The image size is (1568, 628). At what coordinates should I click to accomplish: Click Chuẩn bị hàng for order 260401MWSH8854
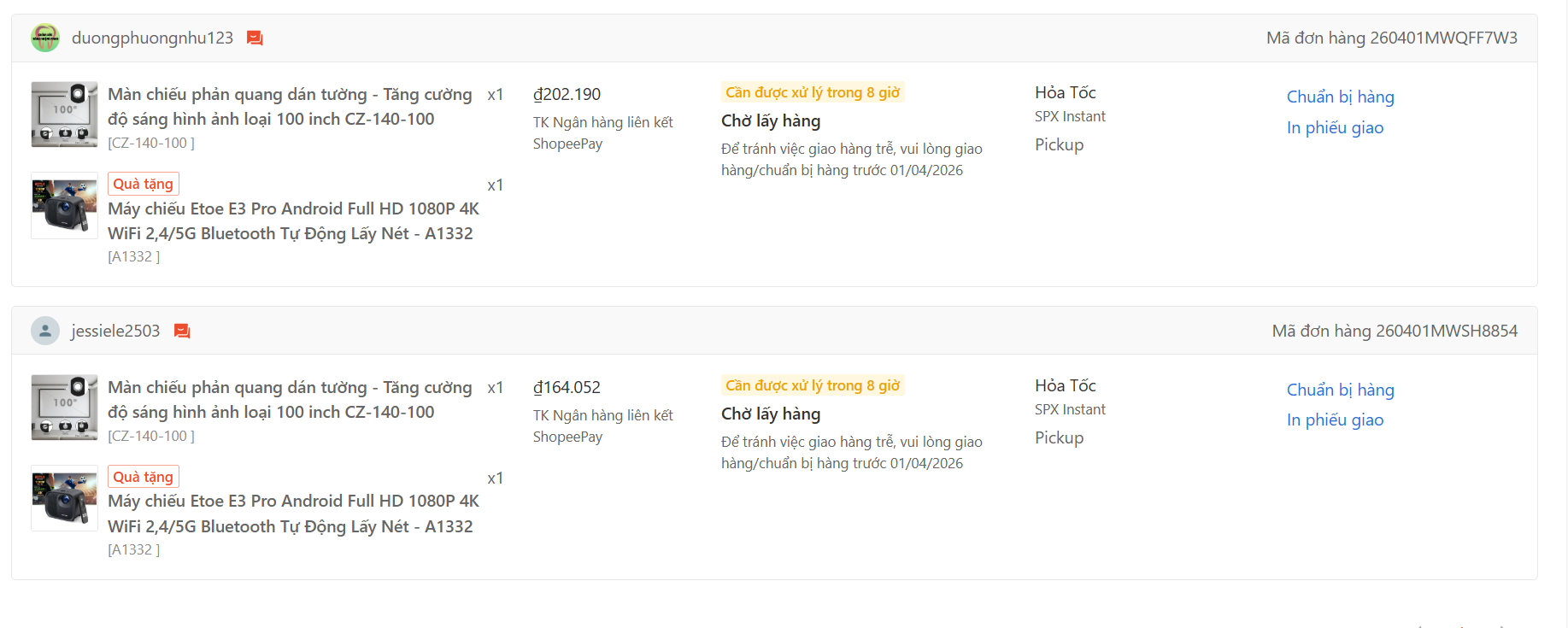[1340, 390]
